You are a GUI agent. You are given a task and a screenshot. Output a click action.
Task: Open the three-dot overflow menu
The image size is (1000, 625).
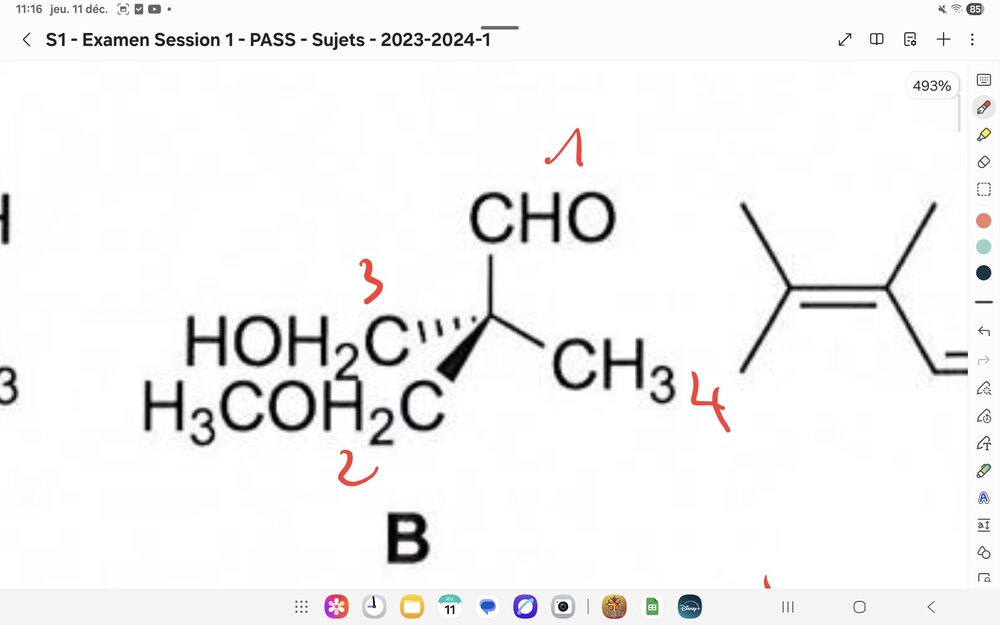(x=972, y=39)
